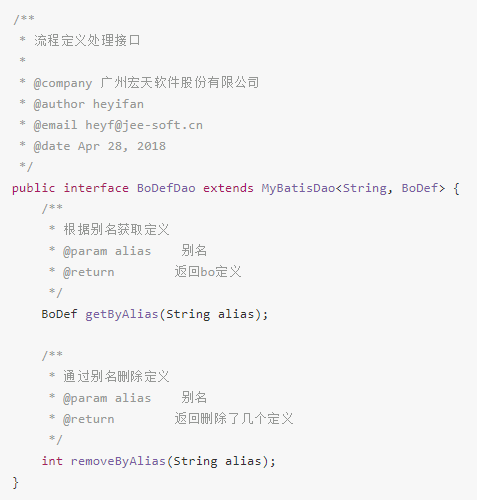Screen dimensions: 477x500
Task: Click the extends keyword
Action: 228,188
